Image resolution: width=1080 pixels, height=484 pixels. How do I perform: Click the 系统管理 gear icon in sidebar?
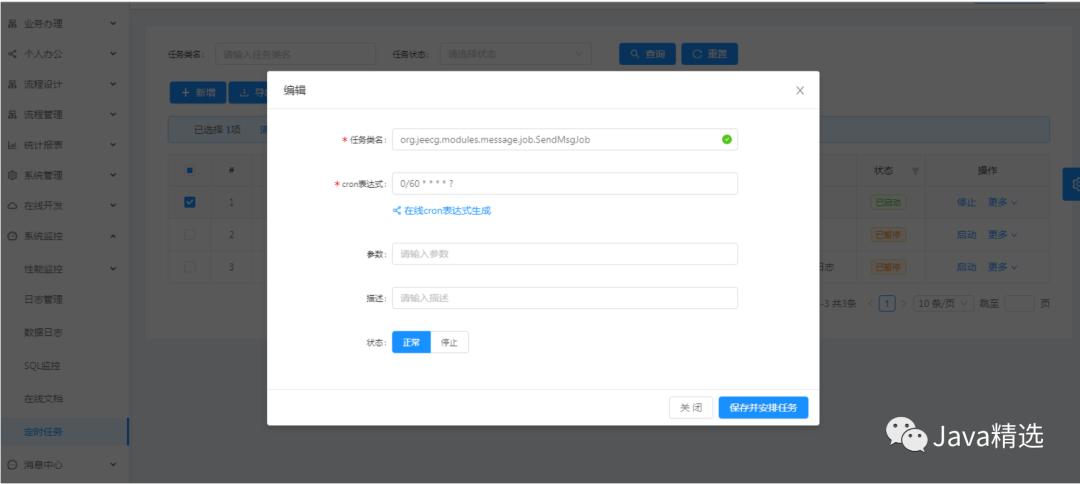pyautogui.click(x=12, y=175)
